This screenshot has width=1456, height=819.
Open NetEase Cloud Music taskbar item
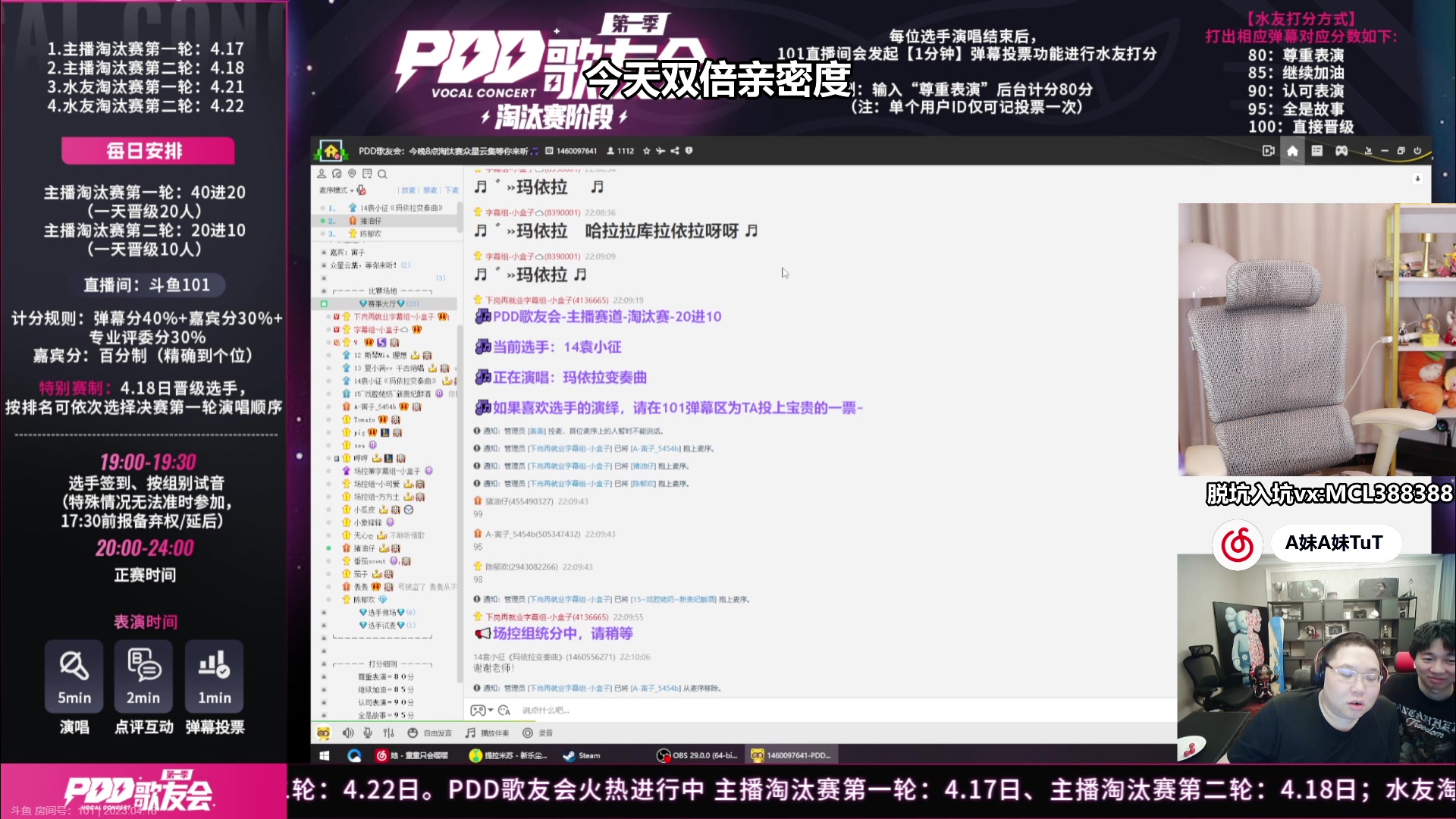click(x=413, y=755)
